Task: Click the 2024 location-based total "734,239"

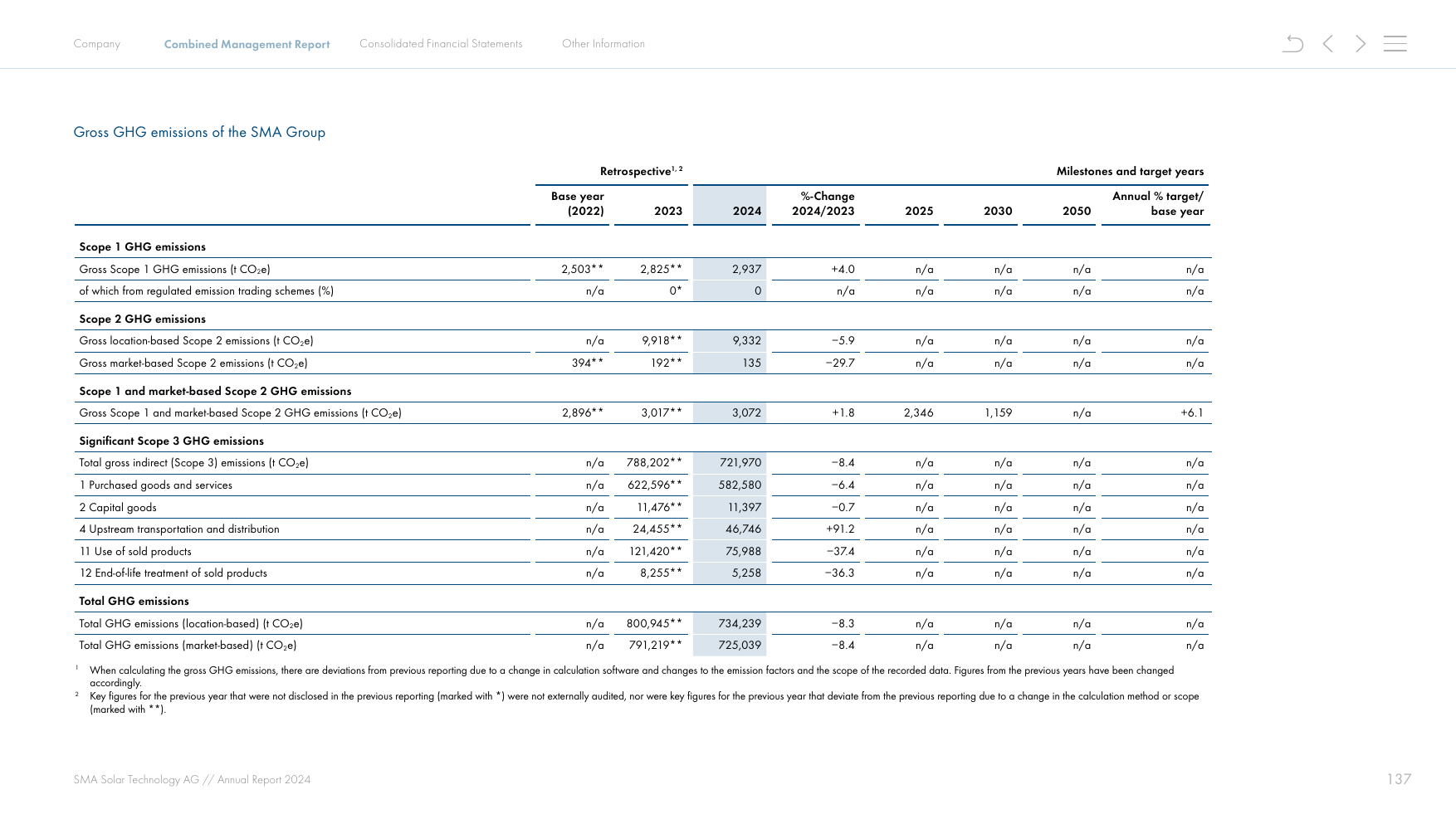Action: (740, 624)
